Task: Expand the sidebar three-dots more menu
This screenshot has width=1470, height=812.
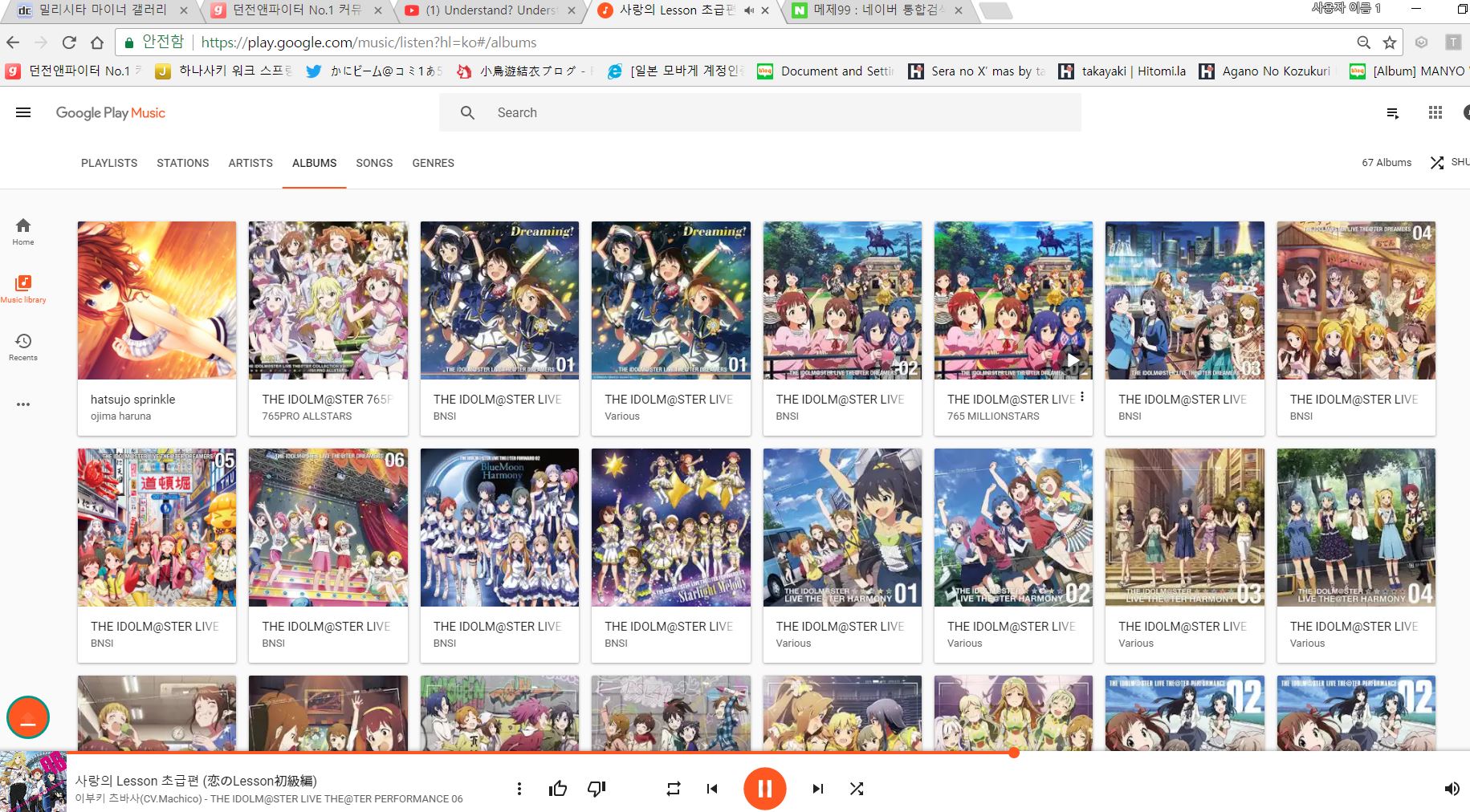Action: [23, 404]
